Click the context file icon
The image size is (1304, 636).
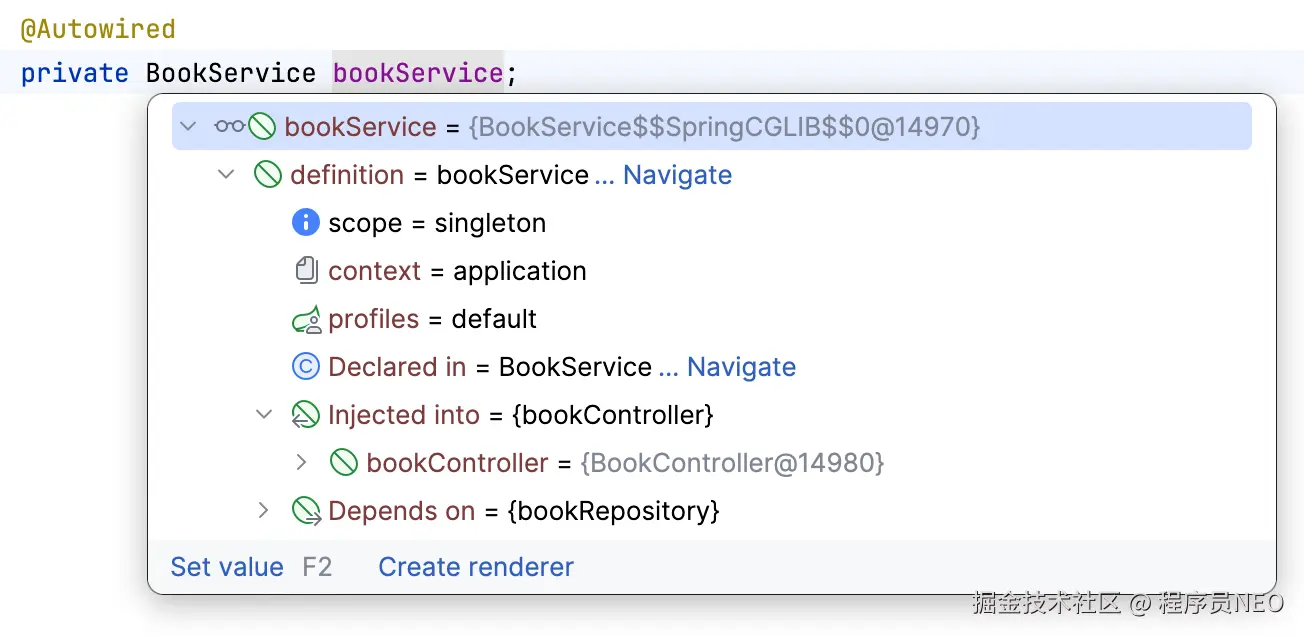(x=305, y=270)
